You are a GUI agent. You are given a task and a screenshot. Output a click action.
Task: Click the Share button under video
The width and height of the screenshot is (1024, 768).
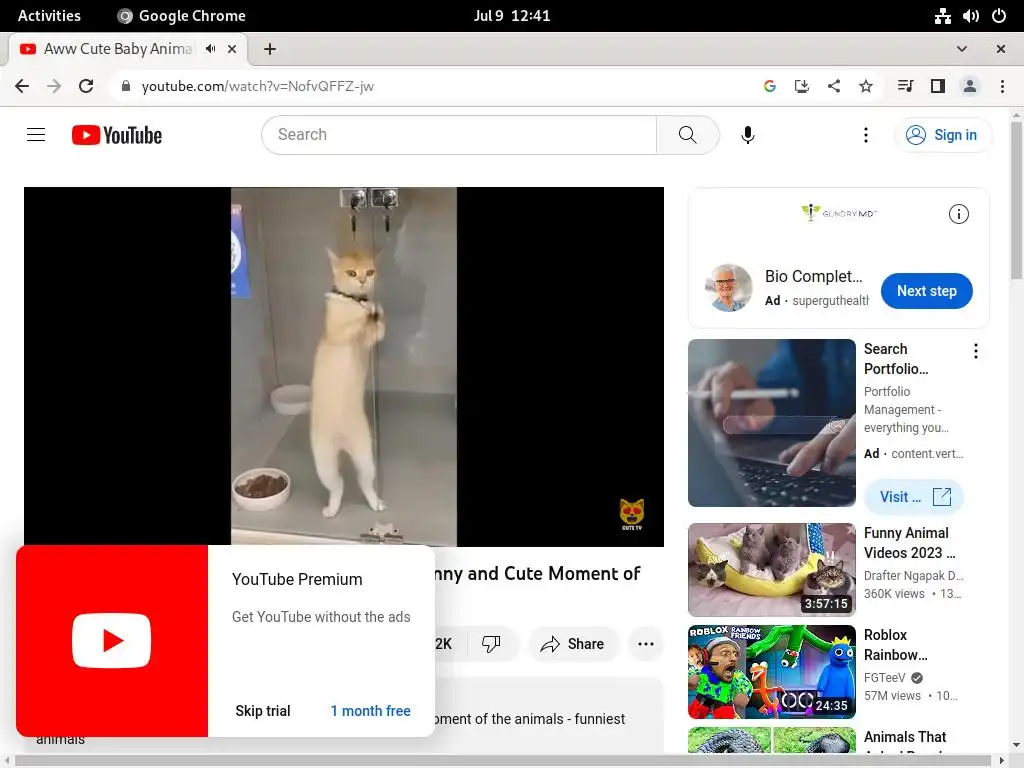[x=572, y=644]
